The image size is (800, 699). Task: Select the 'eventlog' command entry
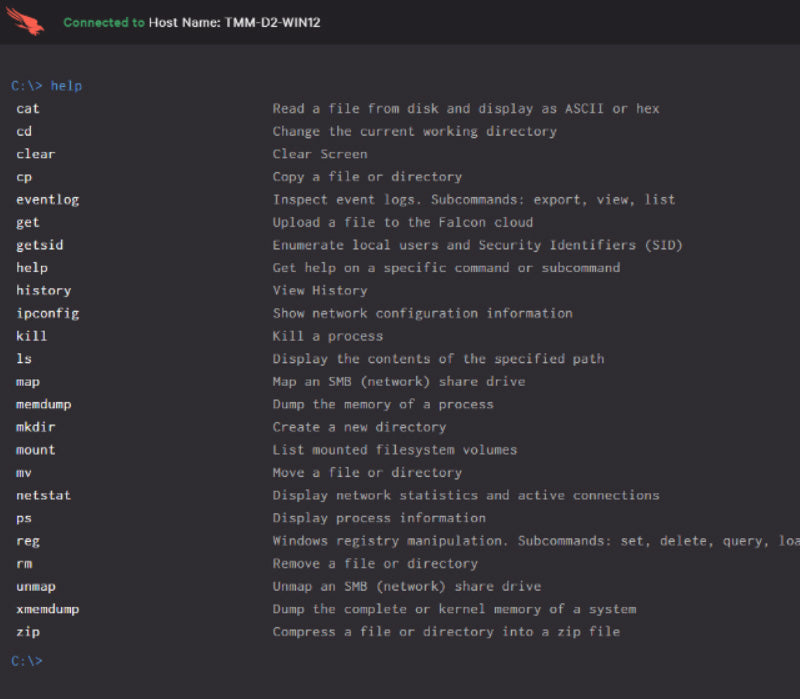[47, 200]
